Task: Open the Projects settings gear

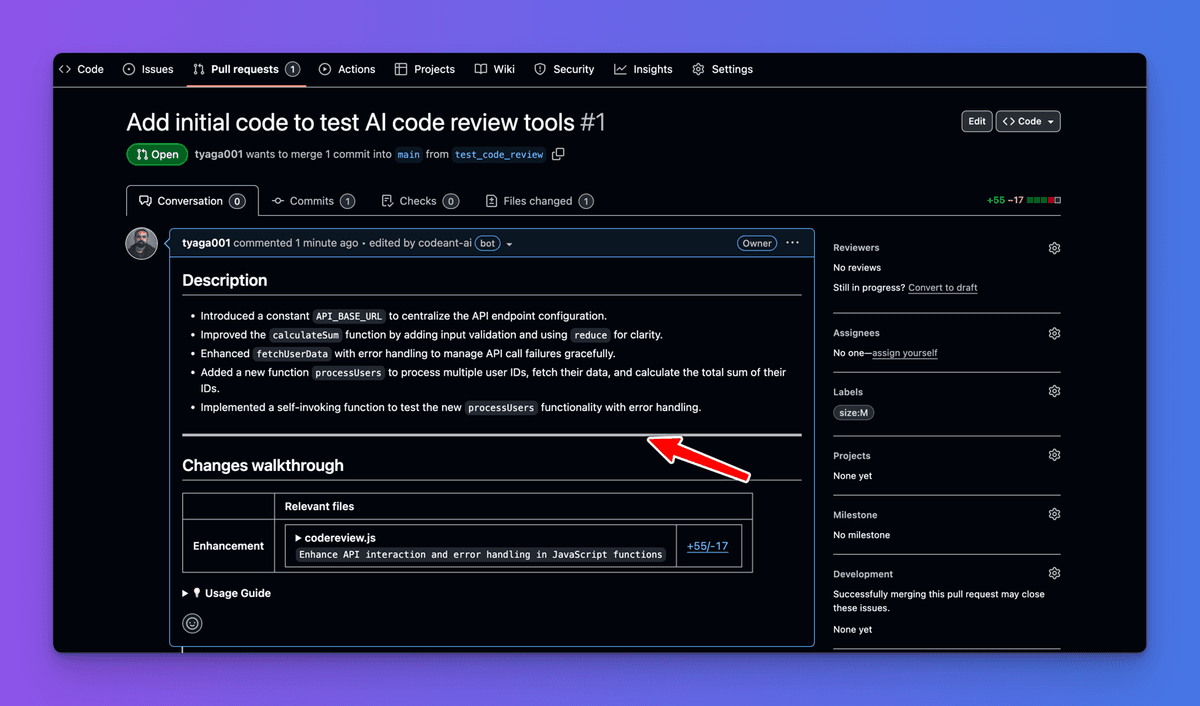Action: [x=1054, y=454]
